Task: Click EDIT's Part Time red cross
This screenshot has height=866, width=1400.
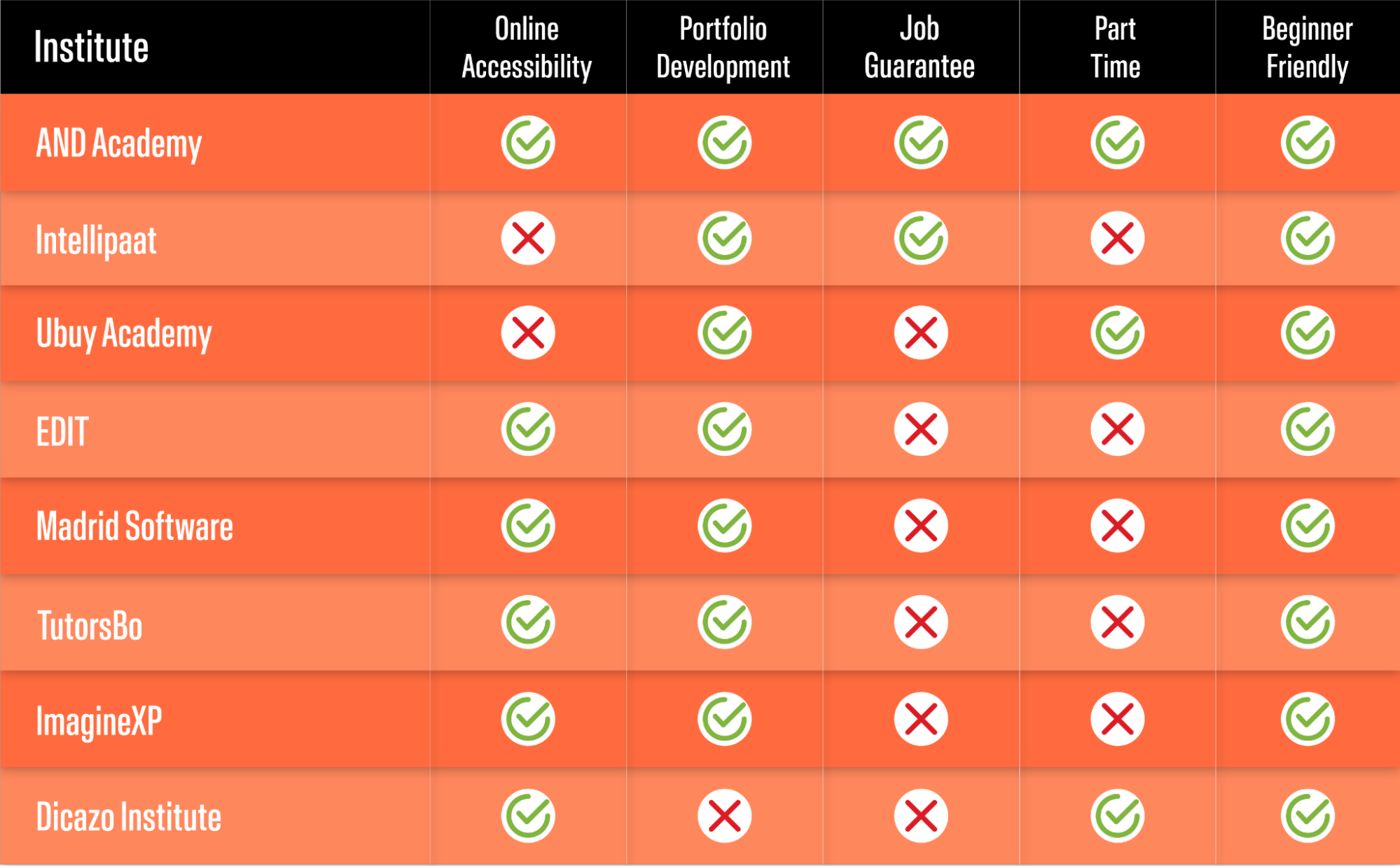Action: [1117, 429]
